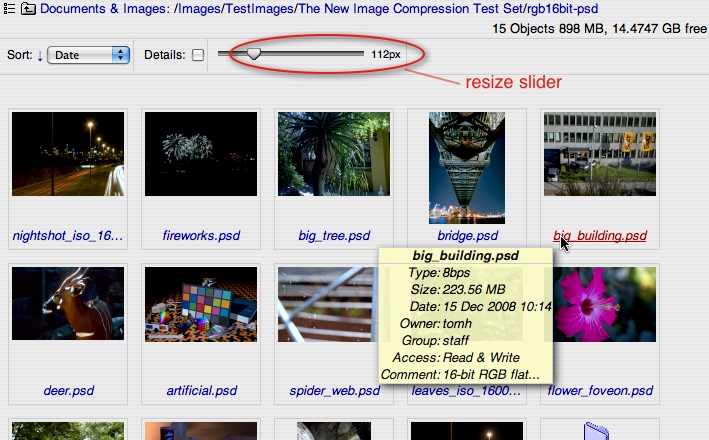Go up one level with the parent folder icon
The width and height of the screenshot is (709, 440).
click(x=28, y=8)
